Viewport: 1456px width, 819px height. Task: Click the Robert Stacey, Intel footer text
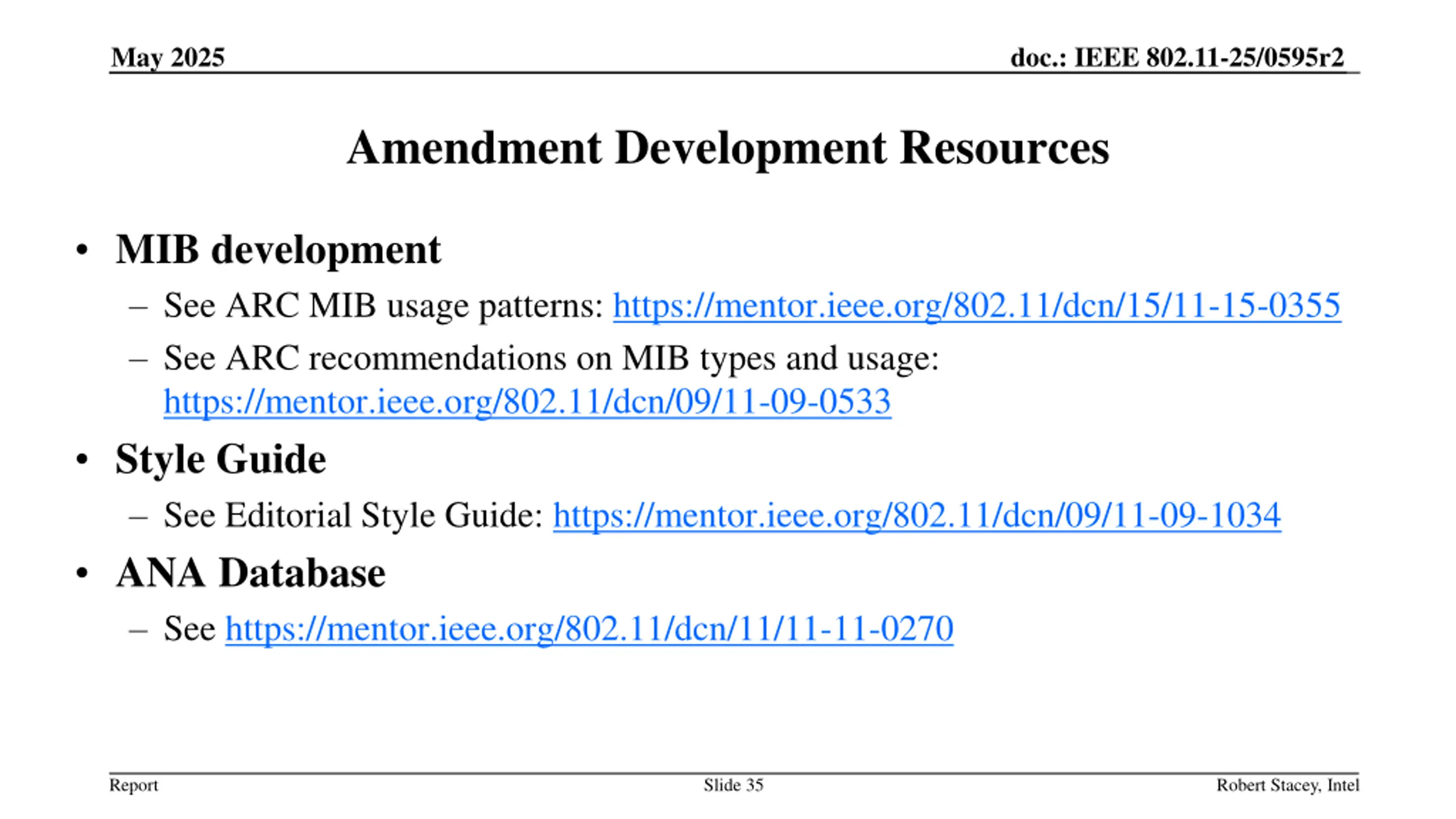(1287, 785)
